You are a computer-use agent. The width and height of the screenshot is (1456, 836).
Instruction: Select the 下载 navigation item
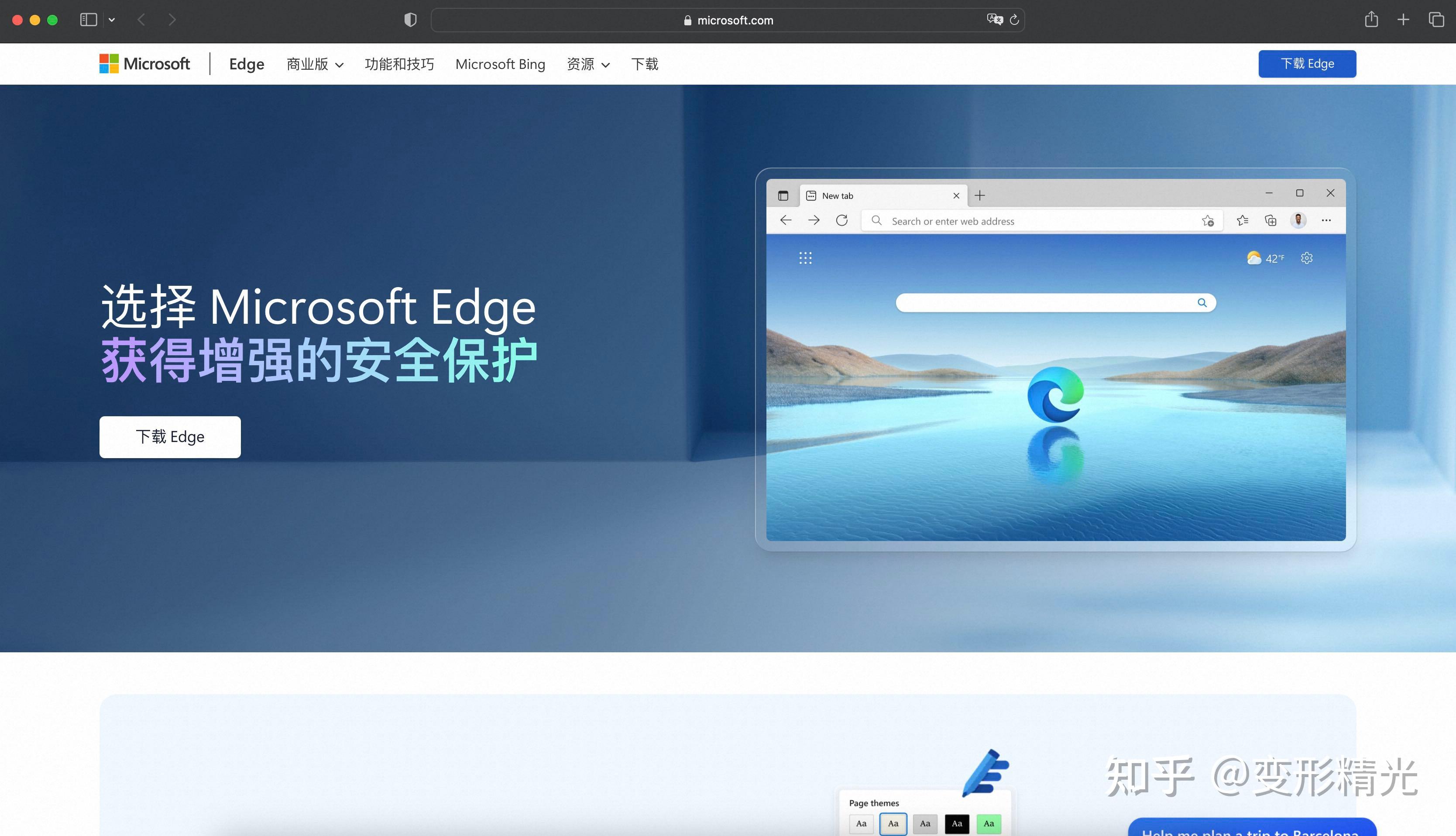click(x=645, y=64)
